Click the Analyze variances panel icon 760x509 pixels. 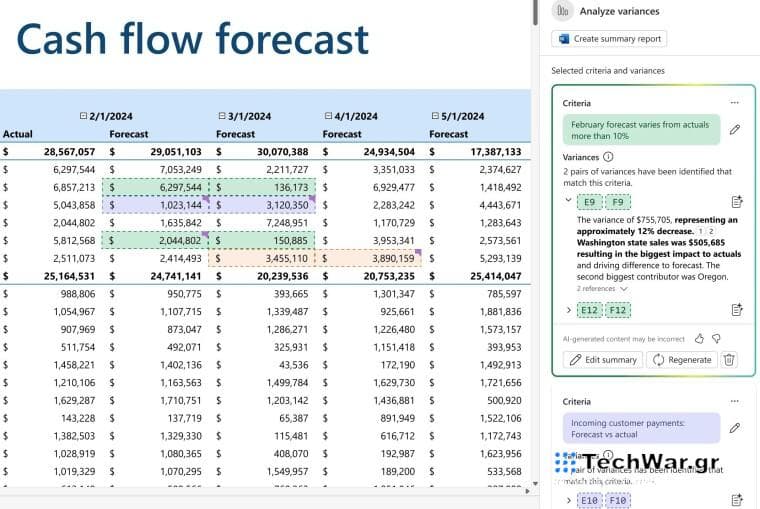click(x=563, y=12)
